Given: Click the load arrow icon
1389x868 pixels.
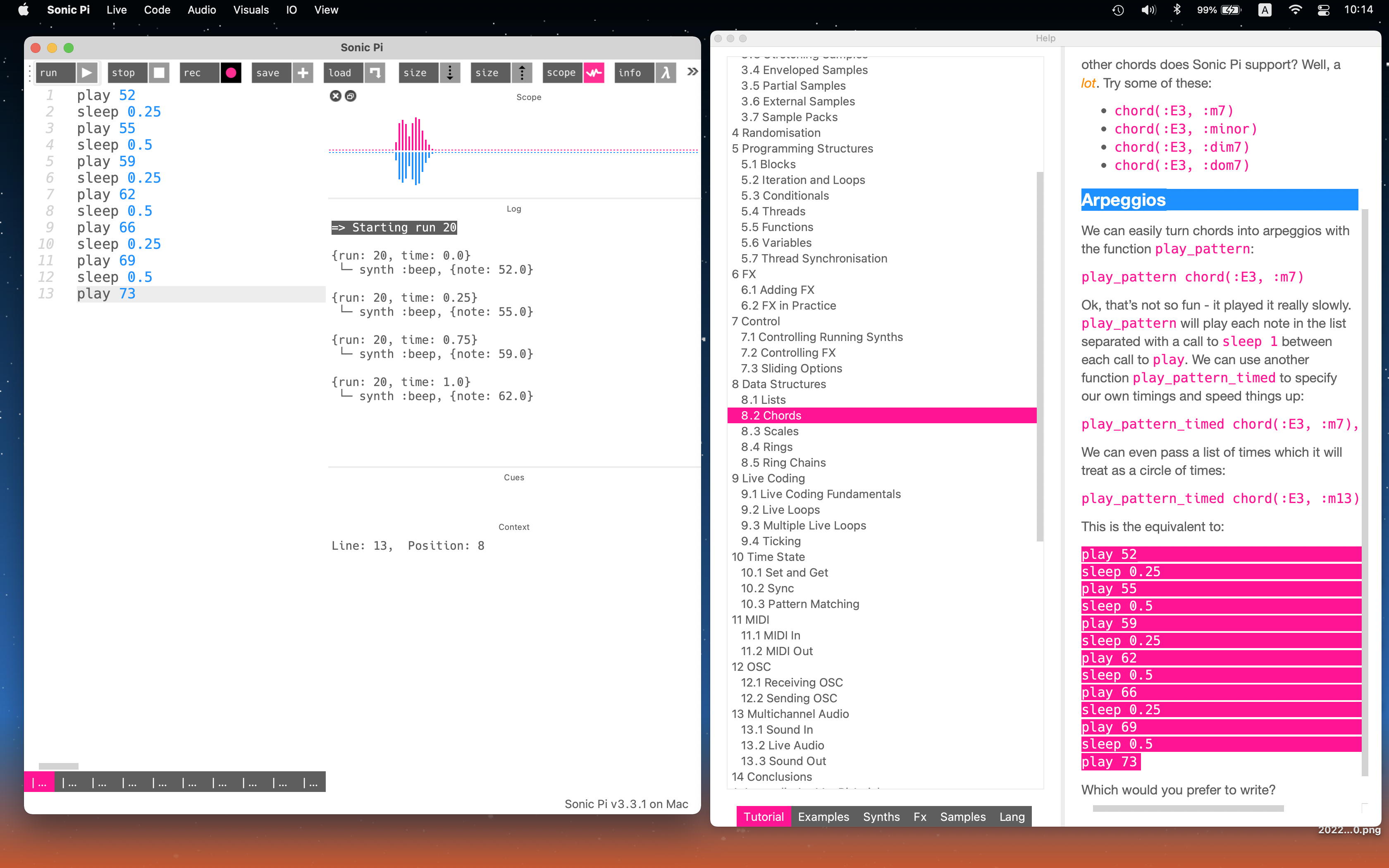Looking at the screenshot, I should [375, 73].
